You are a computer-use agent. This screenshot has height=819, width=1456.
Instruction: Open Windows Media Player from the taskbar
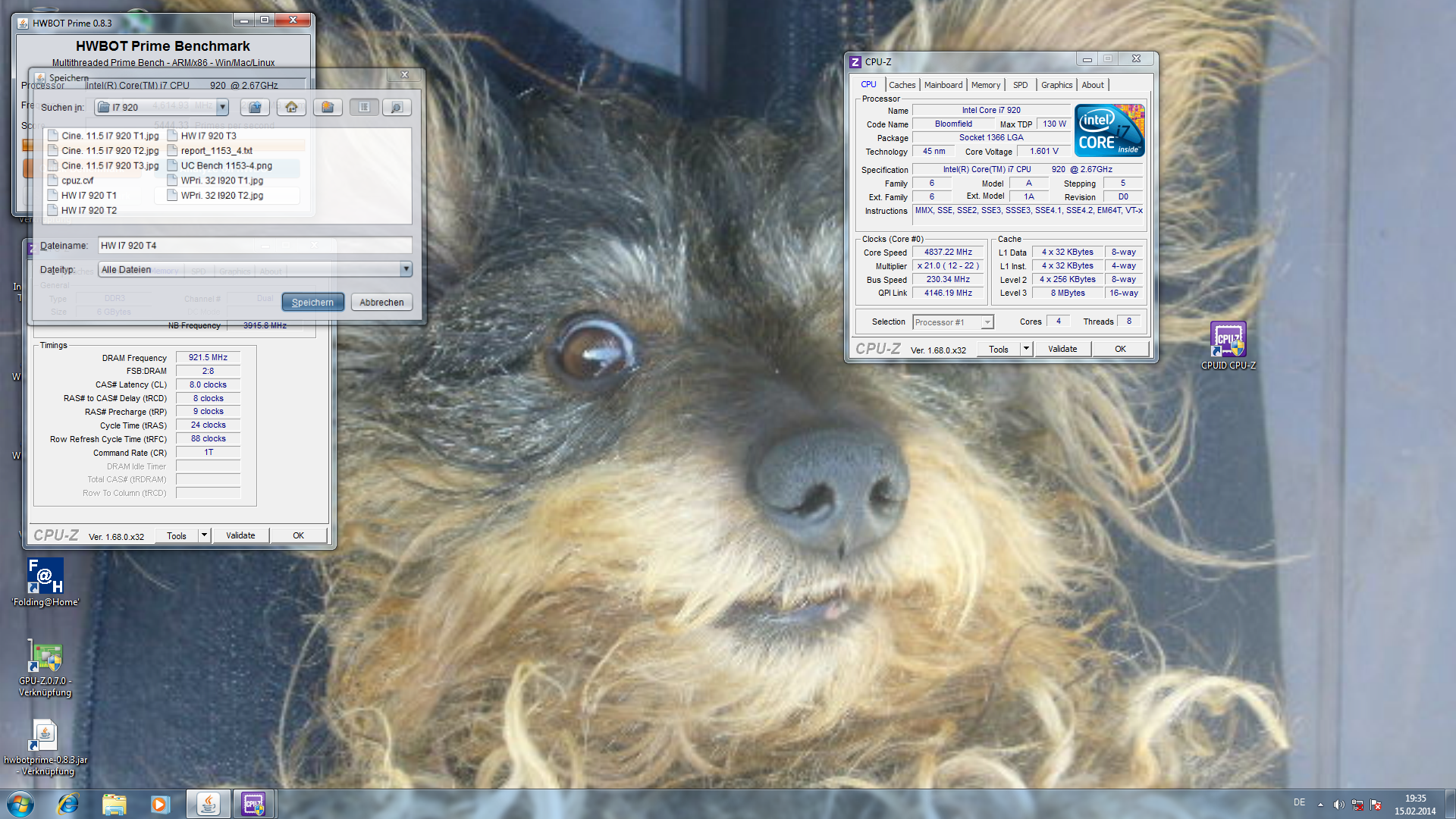pyautogui.click(x=159, y=804)
